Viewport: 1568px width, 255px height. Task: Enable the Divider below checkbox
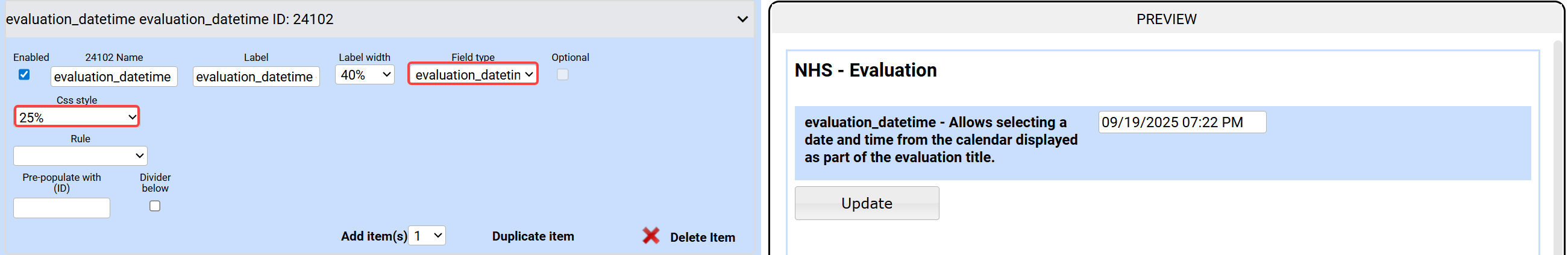[155, 206]
